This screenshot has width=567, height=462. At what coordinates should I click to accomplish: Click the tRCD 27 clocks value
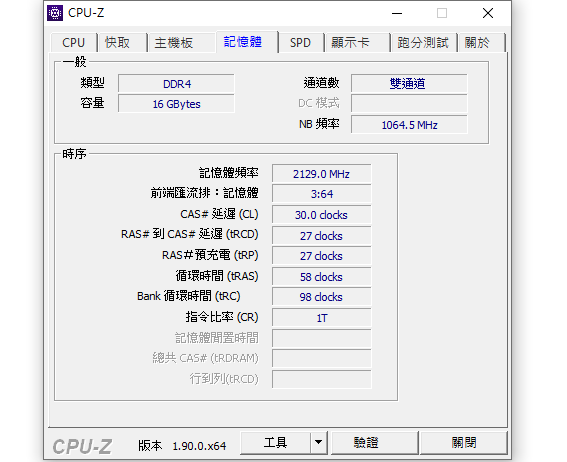tap(321, 236)
